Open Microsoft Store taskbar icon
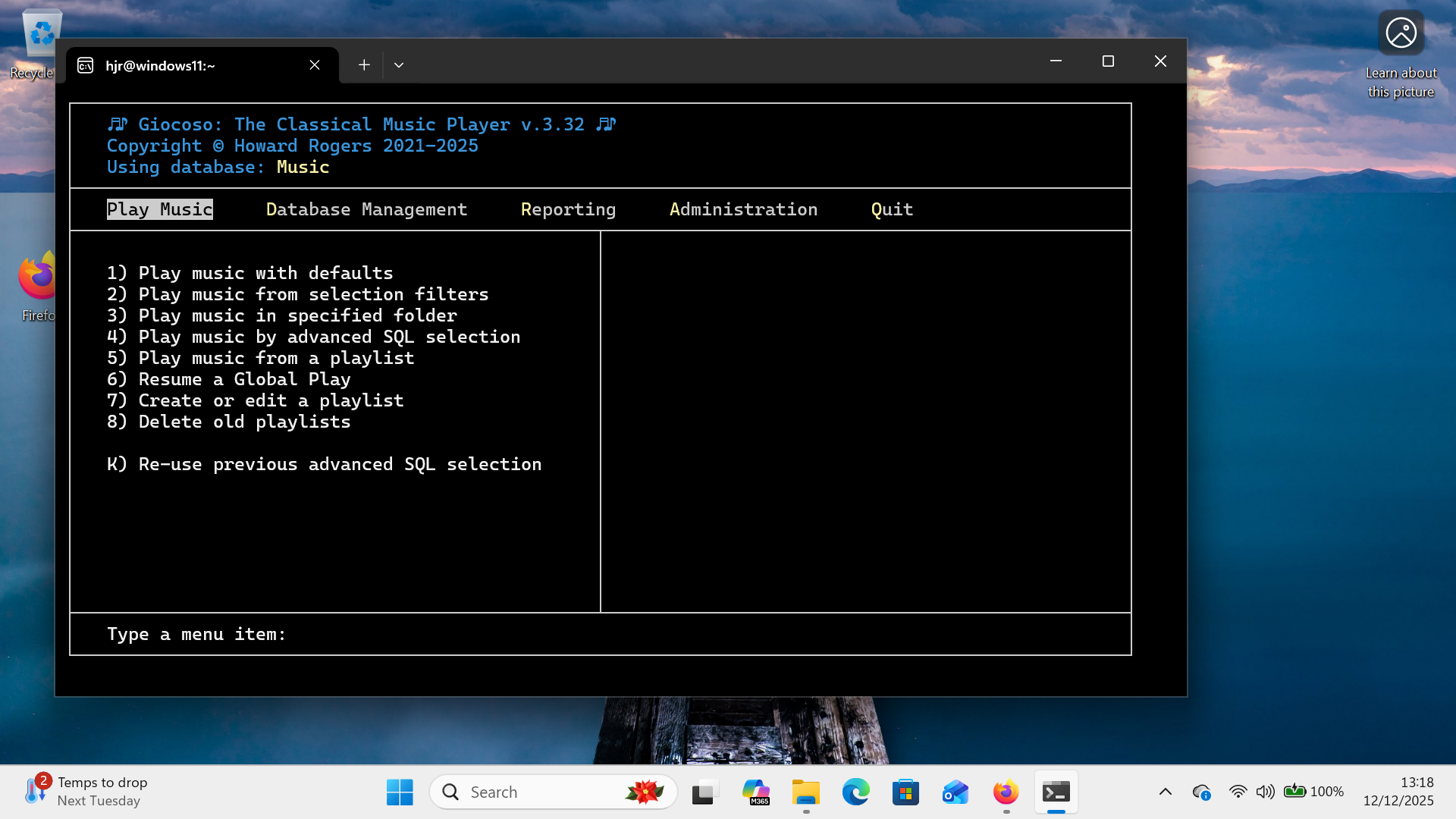This screenshot has width=1456, height=819. tap(905, 792)
